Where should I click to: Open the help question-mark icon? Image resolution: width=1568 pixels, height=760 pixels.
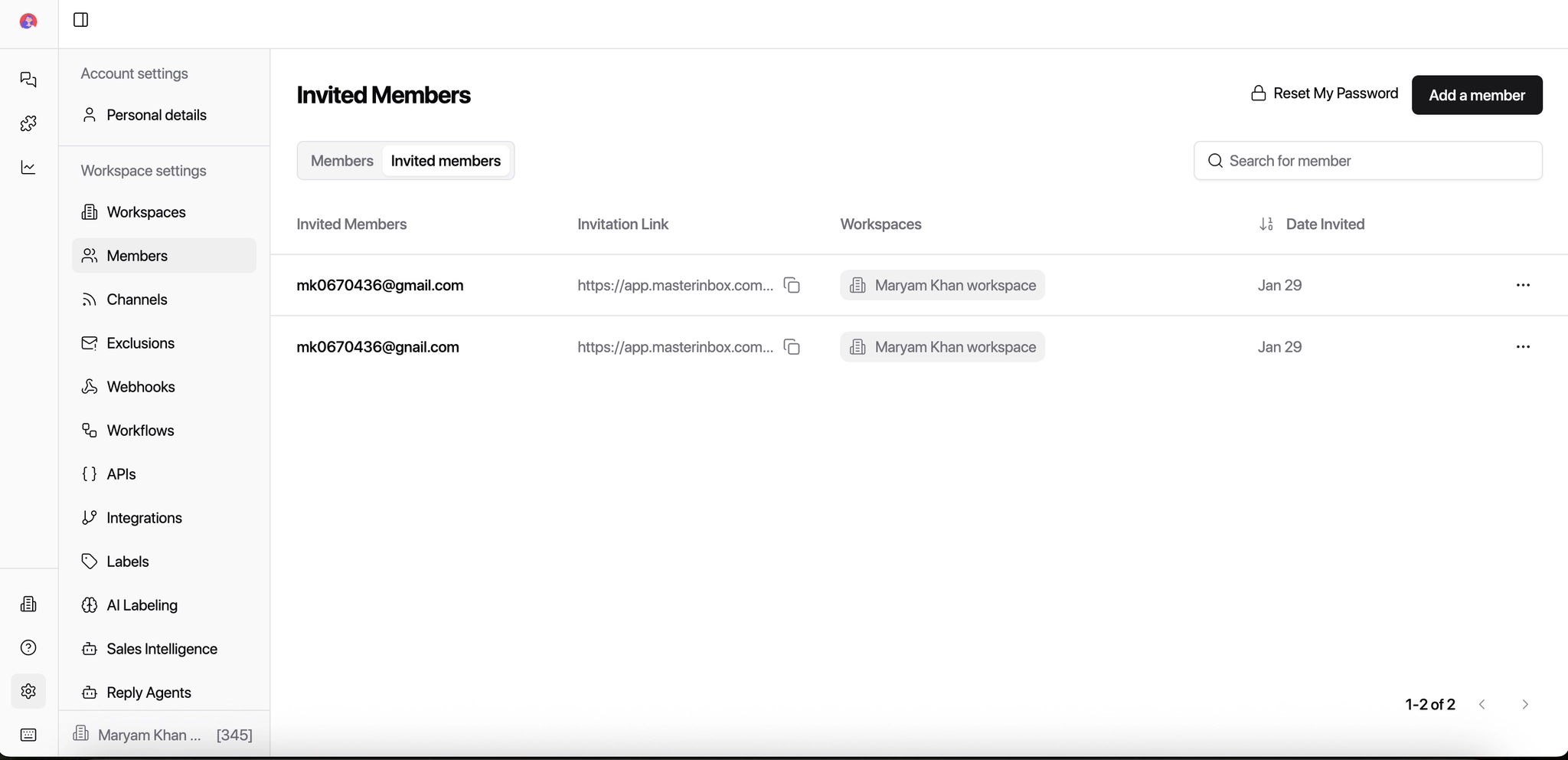28,647
